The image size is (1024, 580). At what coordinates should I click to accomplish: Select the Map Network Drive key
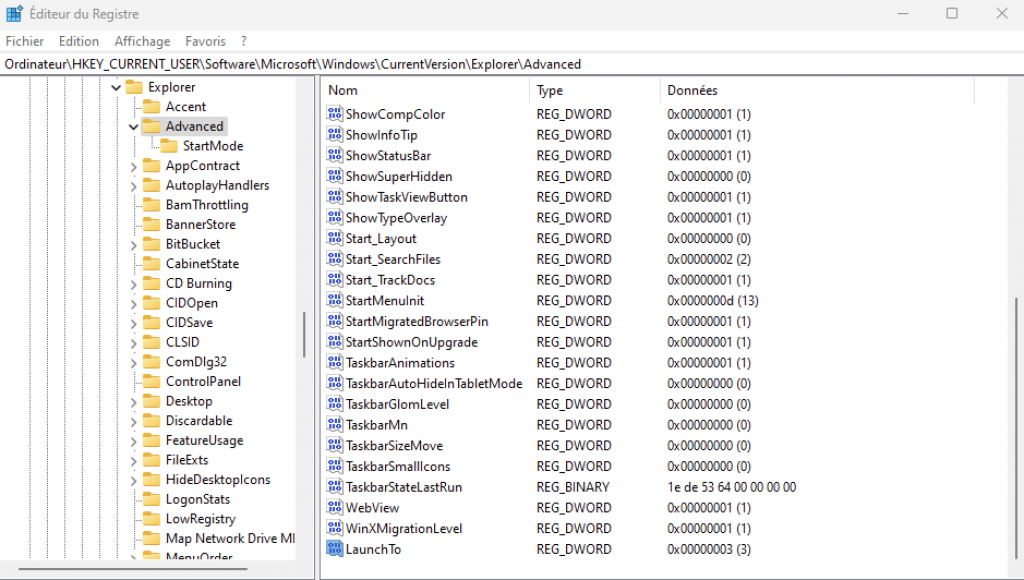[x=230, y=538]
